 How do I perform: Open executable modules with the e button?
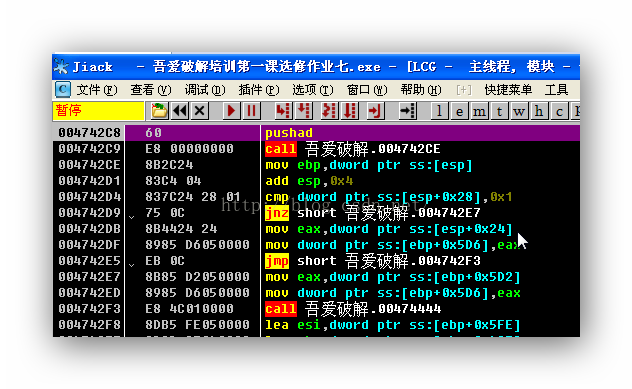point(459,111)
